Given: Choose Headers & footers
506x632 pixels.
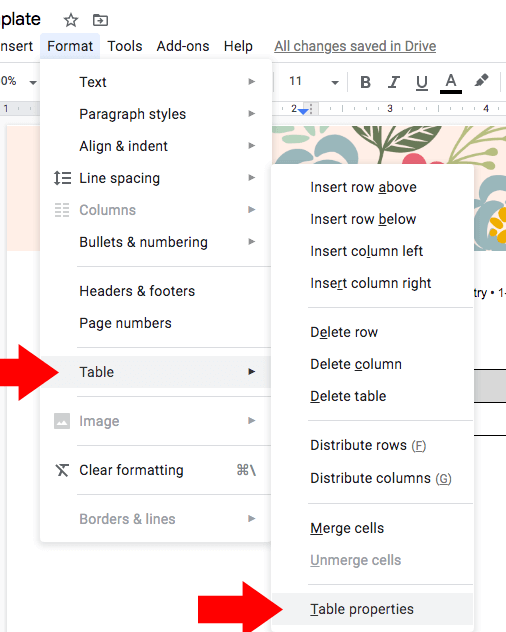Looking at the screenshot, I should pyautogui.click(x=156, y=291).
